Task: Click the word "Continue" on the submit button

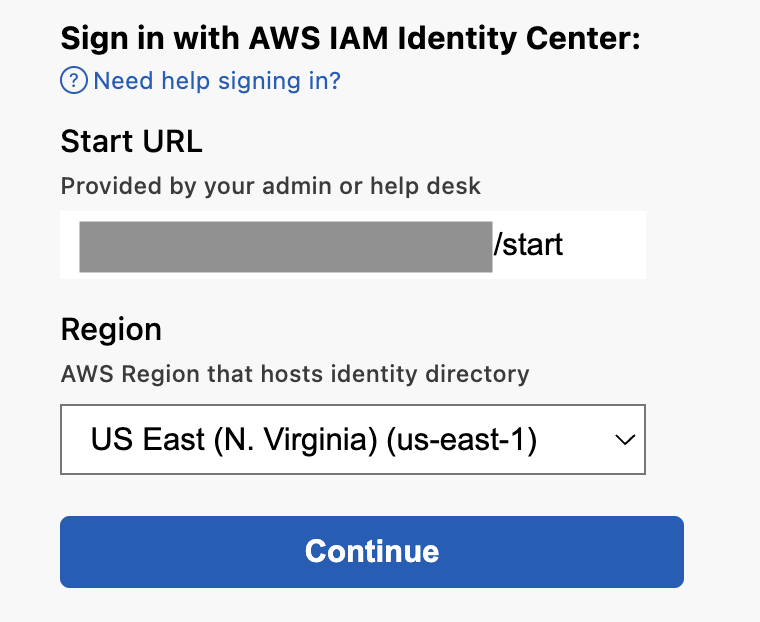Action: (372, 552)
